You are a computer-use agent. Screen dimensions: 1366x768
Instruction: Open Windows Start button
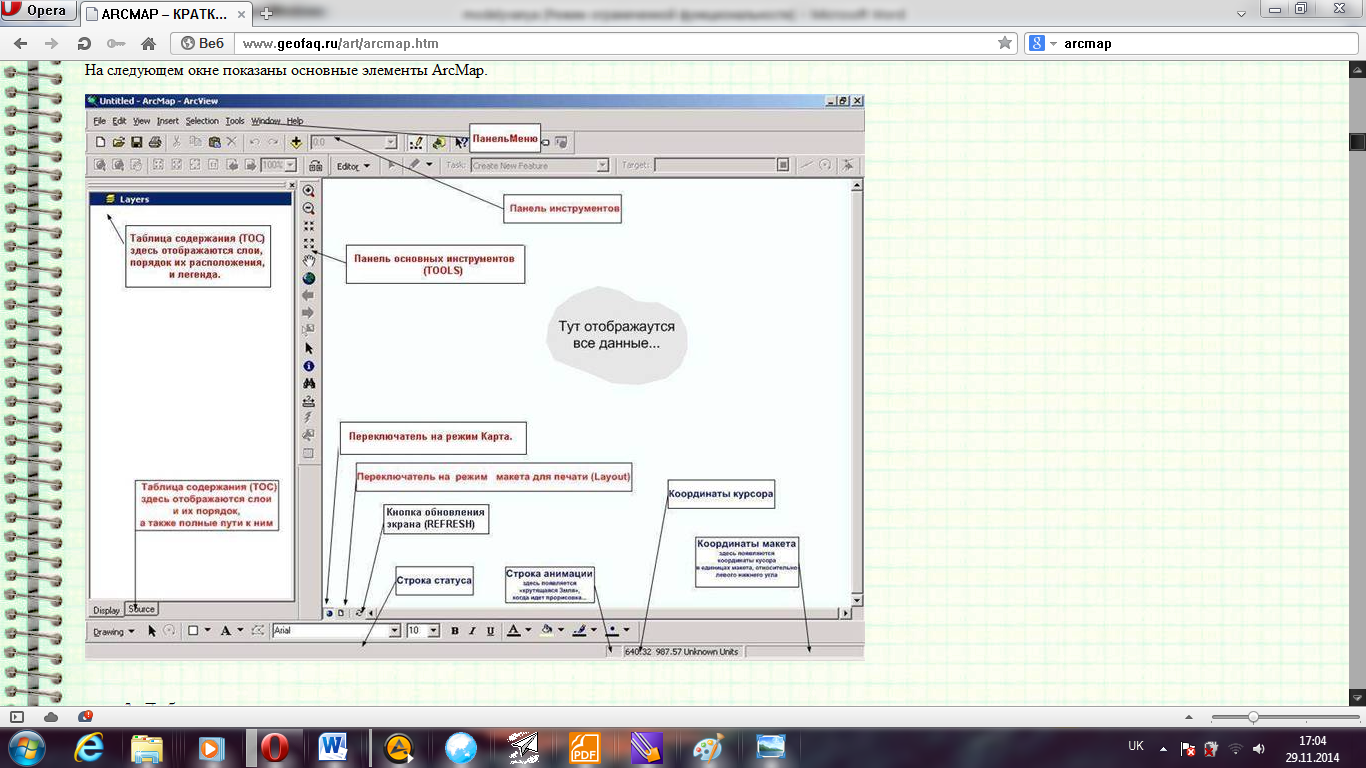coord(26,747)
